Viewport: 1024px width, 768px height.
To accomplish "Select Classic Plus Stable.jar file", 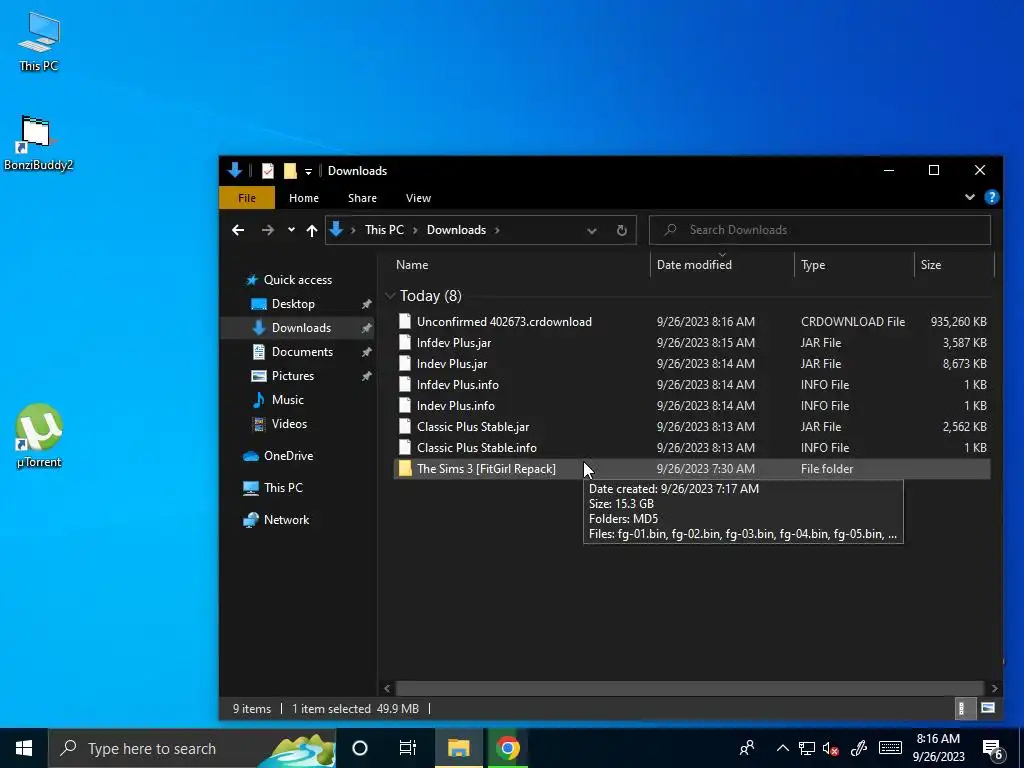I will click(692, 426).
